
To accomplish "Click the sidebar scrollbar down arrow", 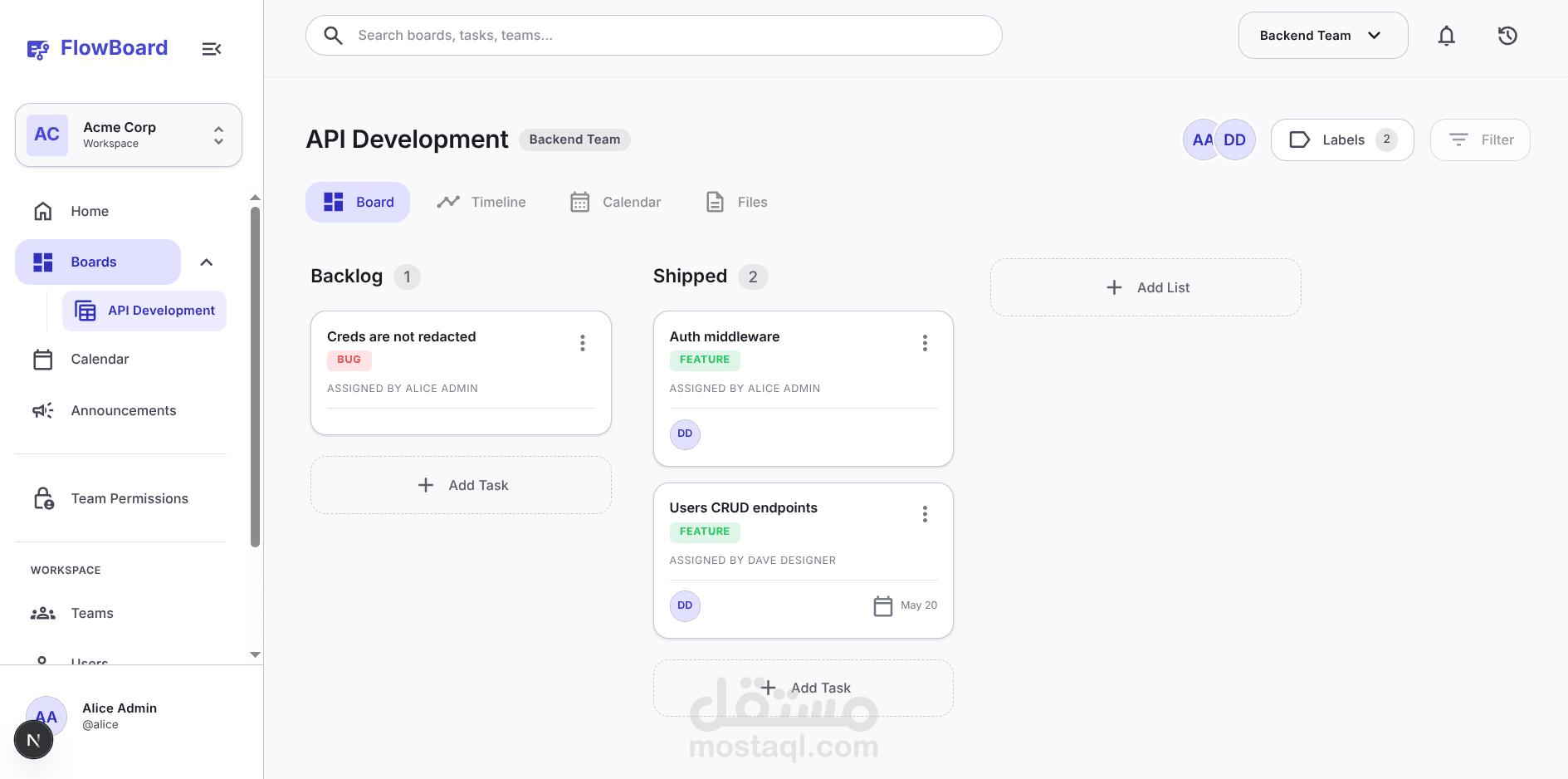I will tap(255, 654).
